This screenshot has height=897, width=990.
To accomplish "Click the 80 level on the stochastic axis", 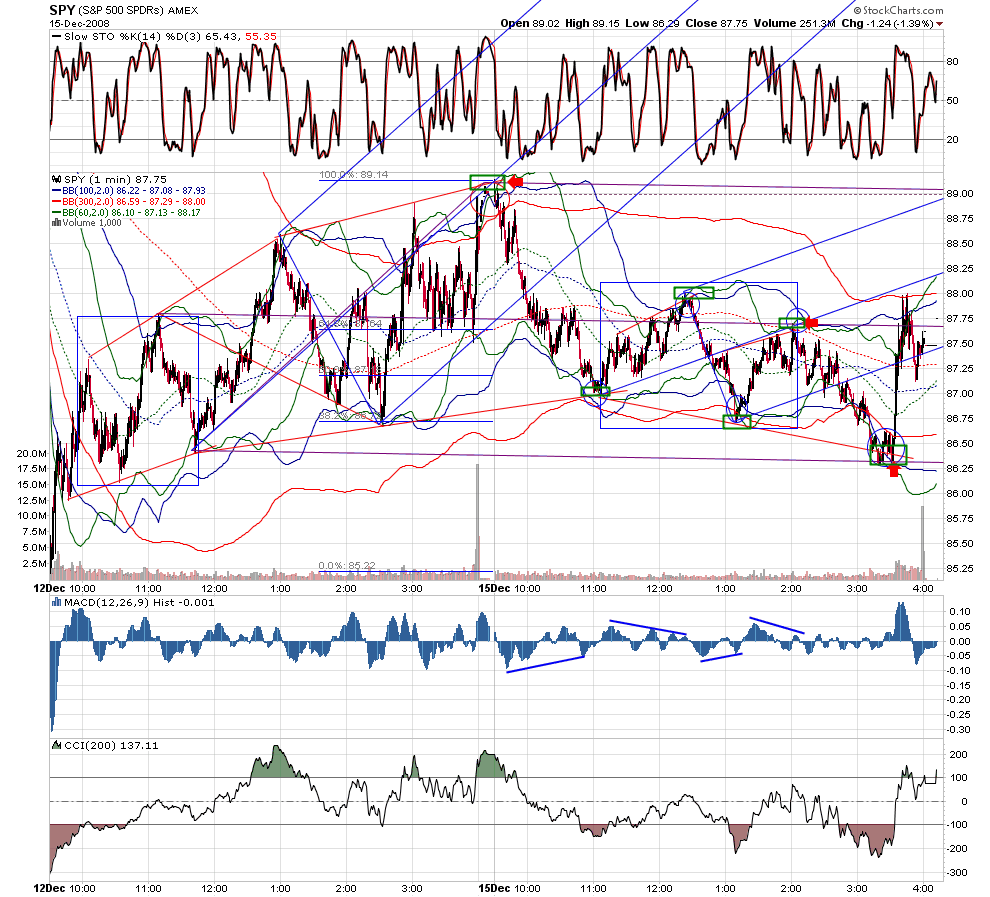I will tap(952, 61).
